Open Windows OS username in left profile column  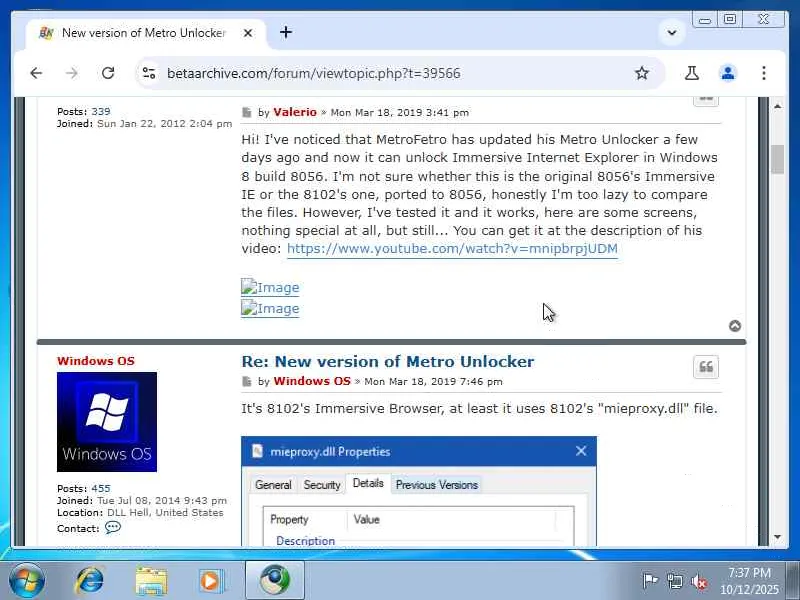(96, 361)
